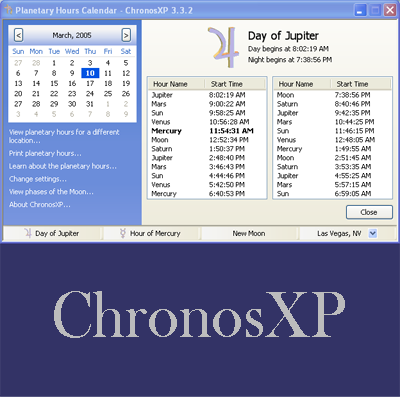Open View planetary hours for a different location
Screen dimensions: 400x400
[64, 136]
